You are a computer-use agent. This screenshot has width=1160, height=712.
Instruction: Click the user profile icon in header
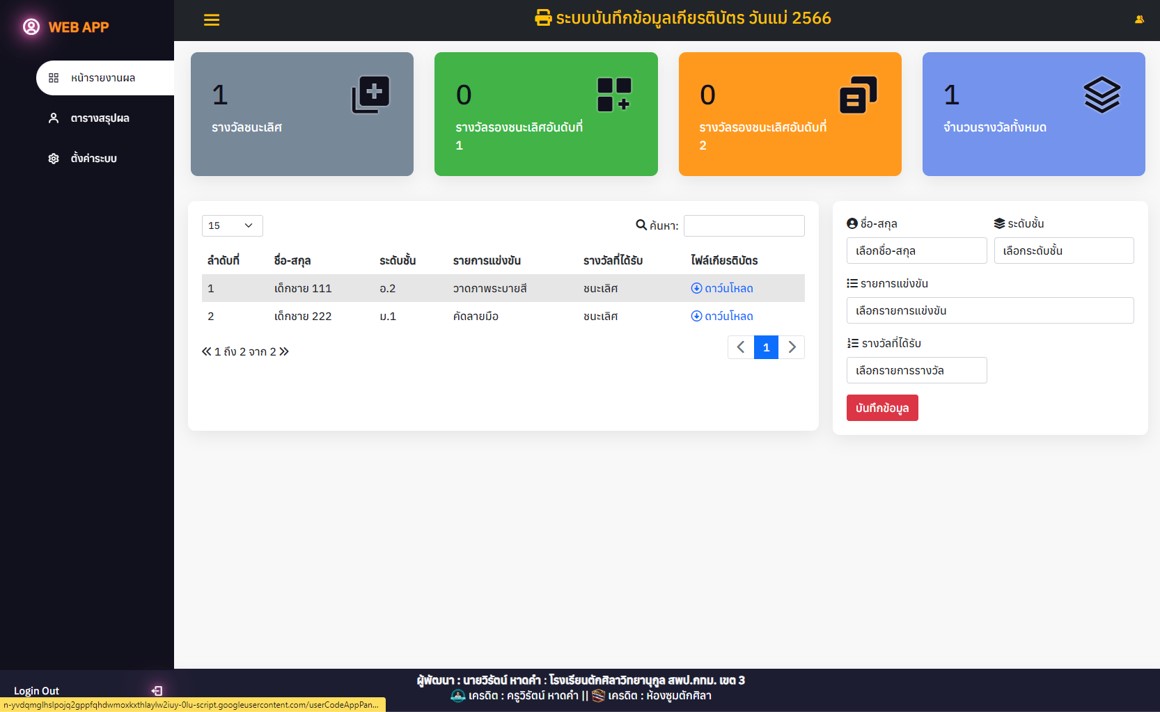[x=1139, y=20]
